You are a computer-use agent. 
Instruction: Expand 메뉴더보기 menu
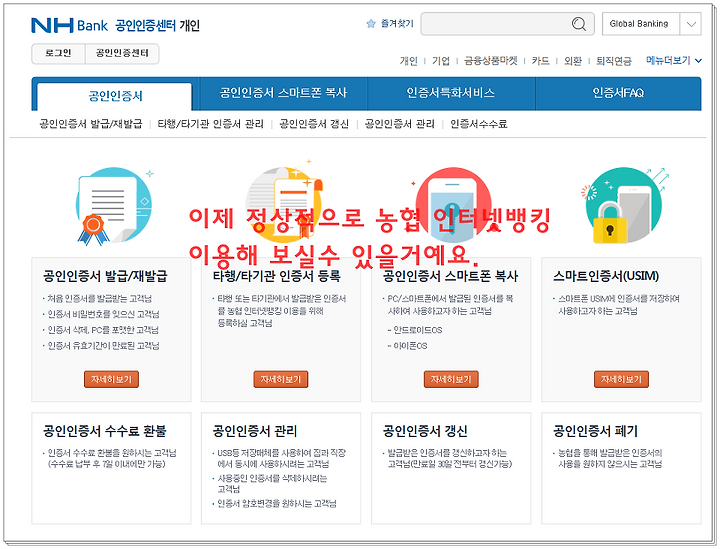(x=674, y=60)
